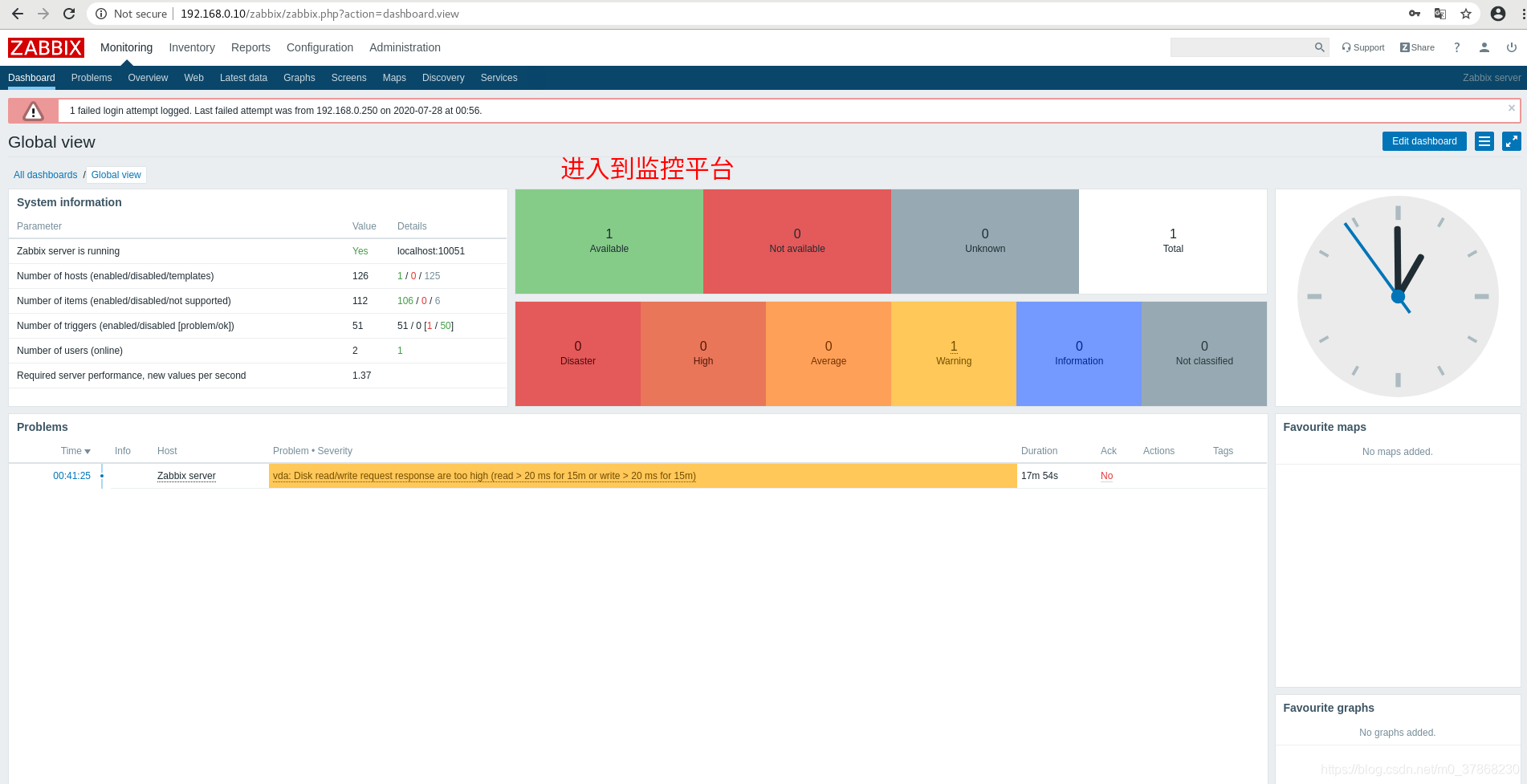Sort problems by Time column
The height and width of the screenshot is (784, 1527).
click(x=75, y=451)
